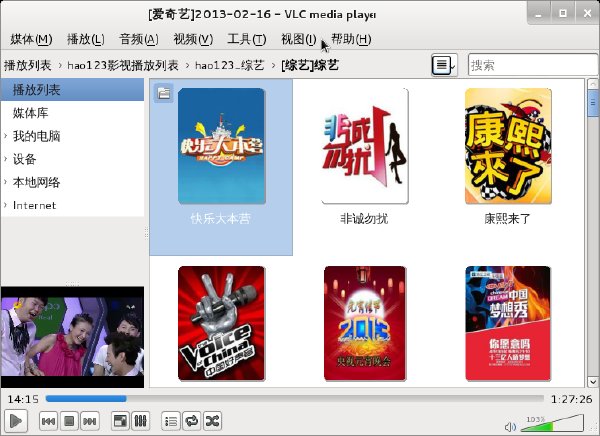Click the Play button
This screenshot has width=600, height=436.
pos(16,421)
